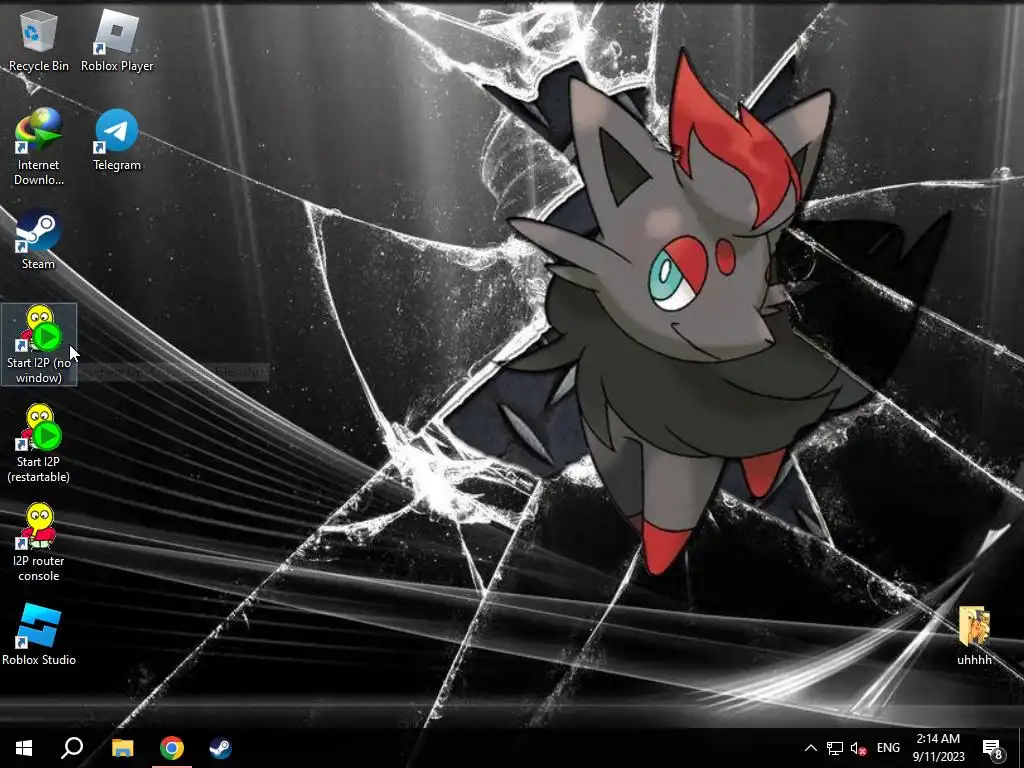The image size is (1024, 768).
Task: Open Steam from the taskbar
Action: coord(220,748)
